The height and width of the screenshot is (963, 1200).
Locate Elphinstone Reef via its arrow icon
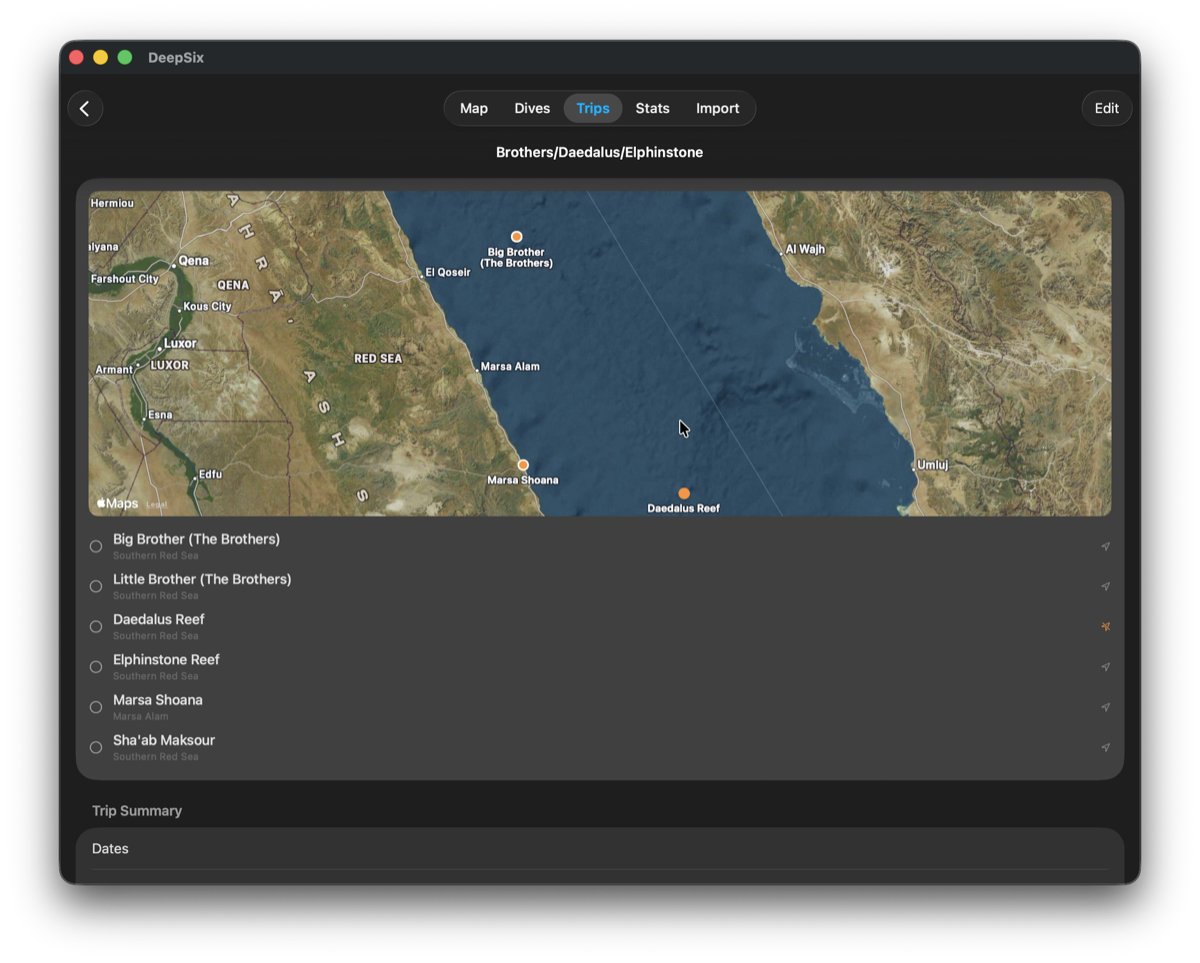[x=1105, y=667]
